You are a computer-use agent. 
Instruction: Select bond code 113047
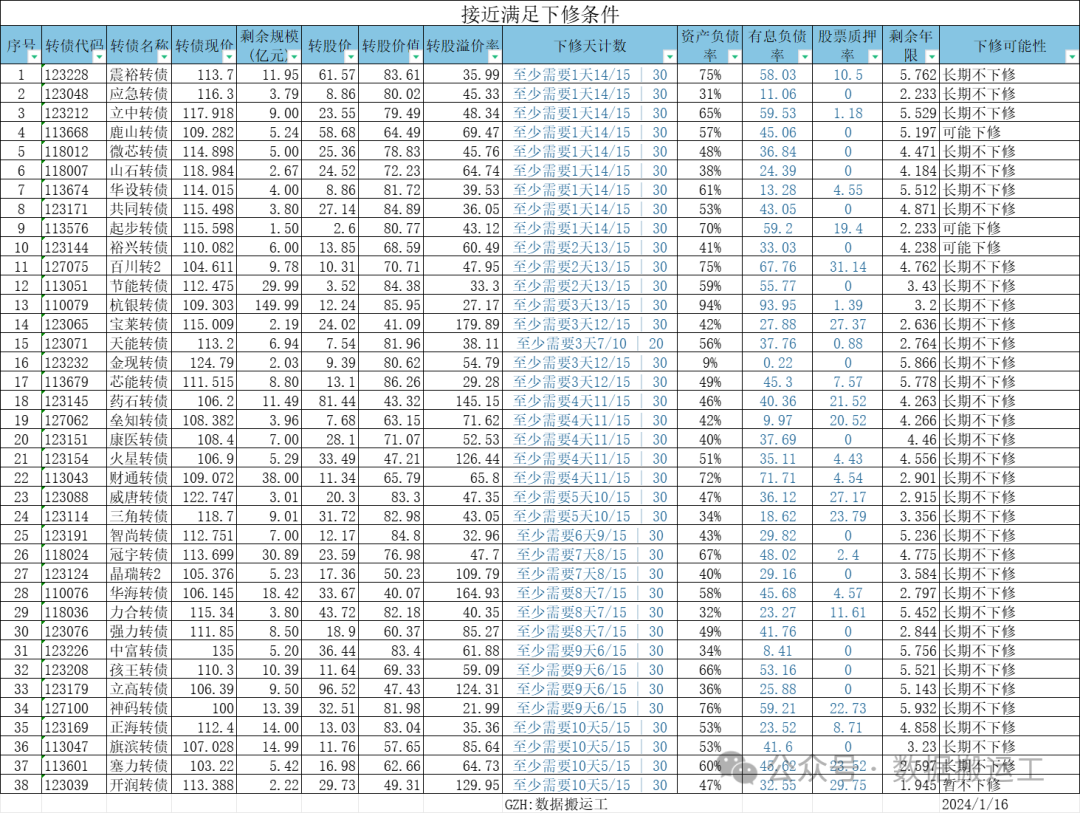[74, 748]
